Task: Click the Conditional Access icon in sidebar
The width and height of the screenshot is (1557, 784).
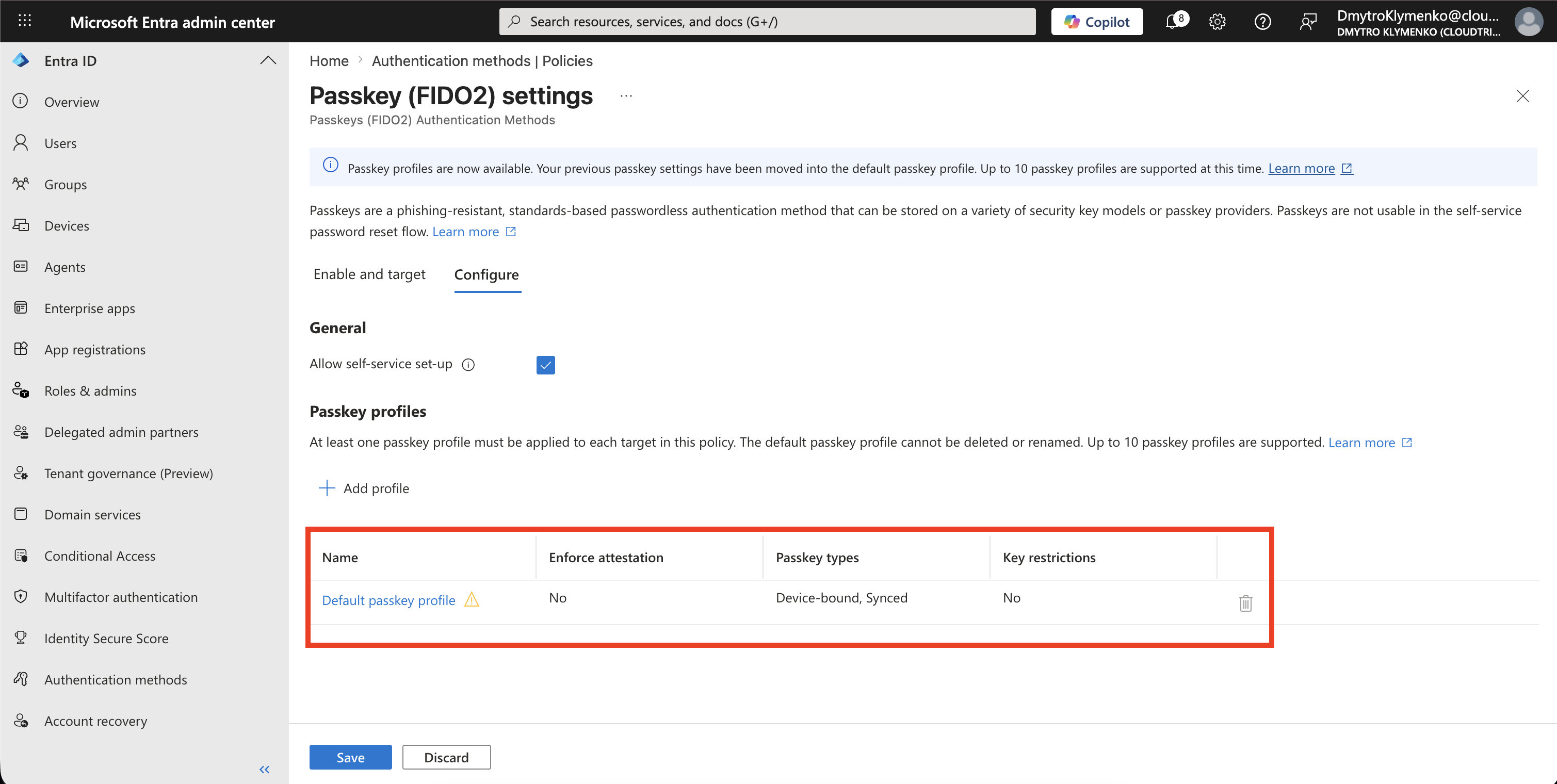Action: (x=21, y=556)
